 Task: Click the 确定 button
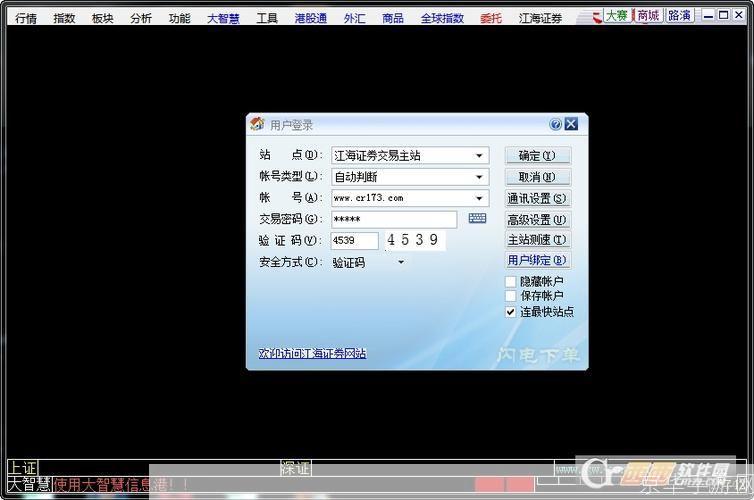[538, 156]
